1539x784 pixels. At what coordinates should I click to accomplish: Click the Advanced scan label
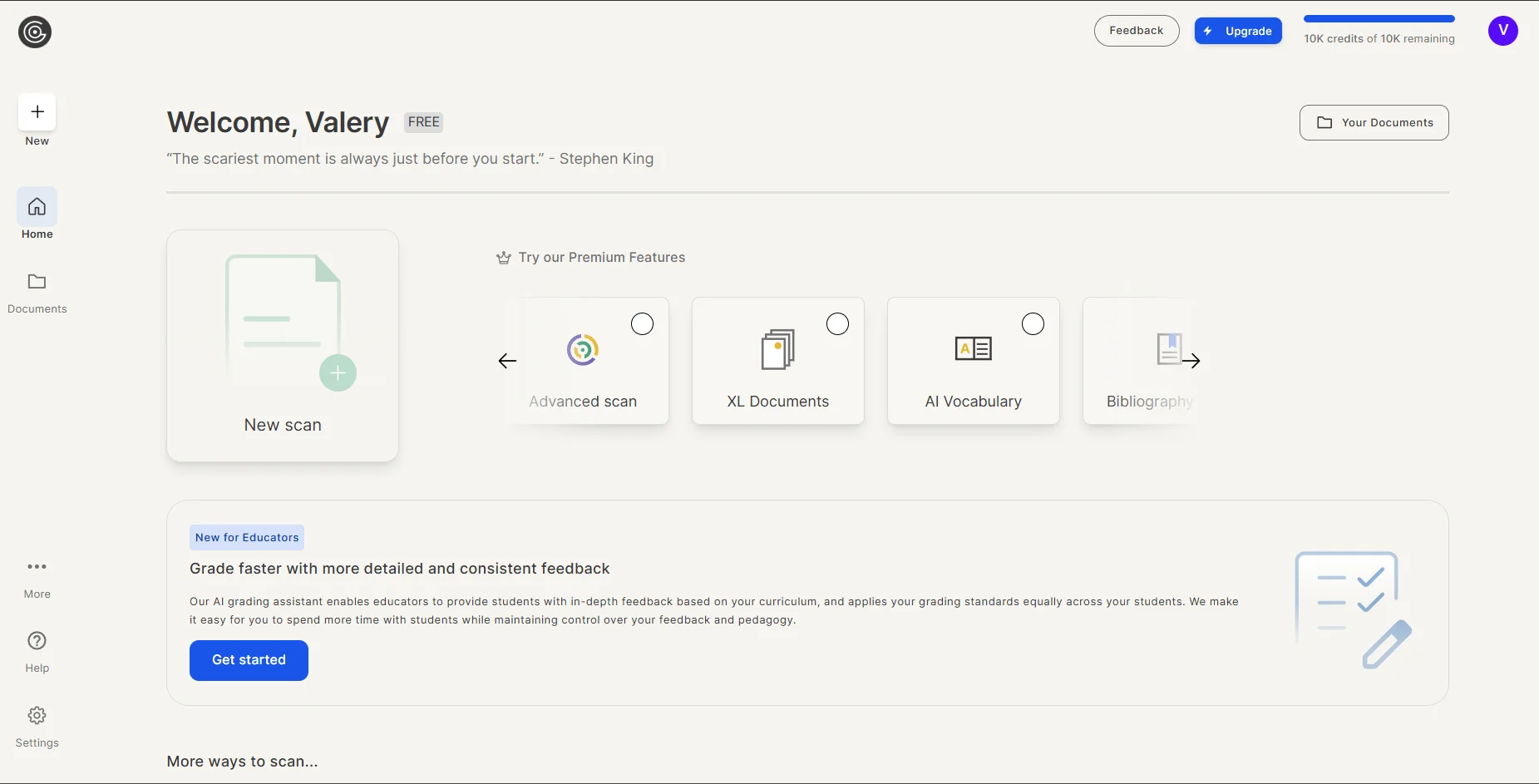click(x=583, y=402)
